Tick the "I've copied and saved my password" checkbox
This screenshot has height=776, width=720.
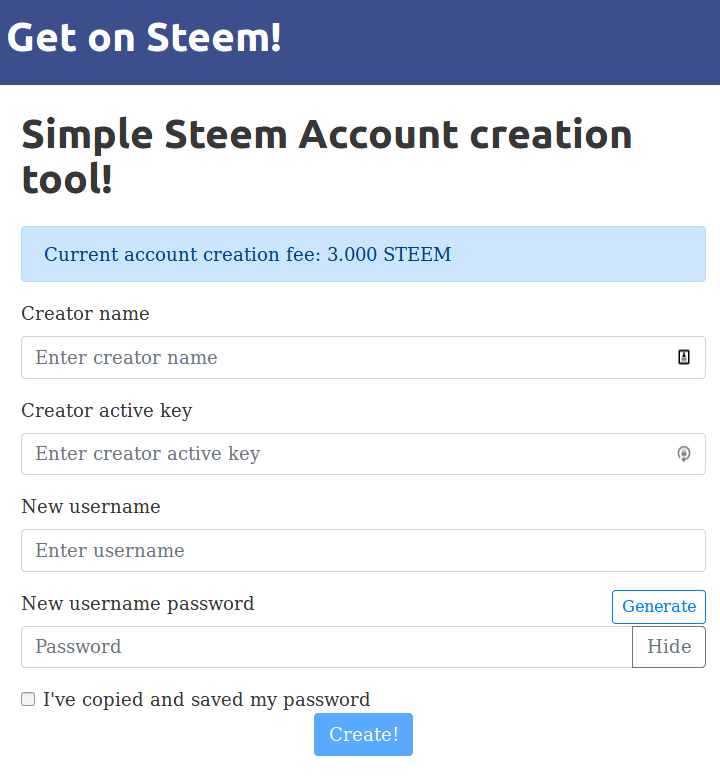pos(28,699)
